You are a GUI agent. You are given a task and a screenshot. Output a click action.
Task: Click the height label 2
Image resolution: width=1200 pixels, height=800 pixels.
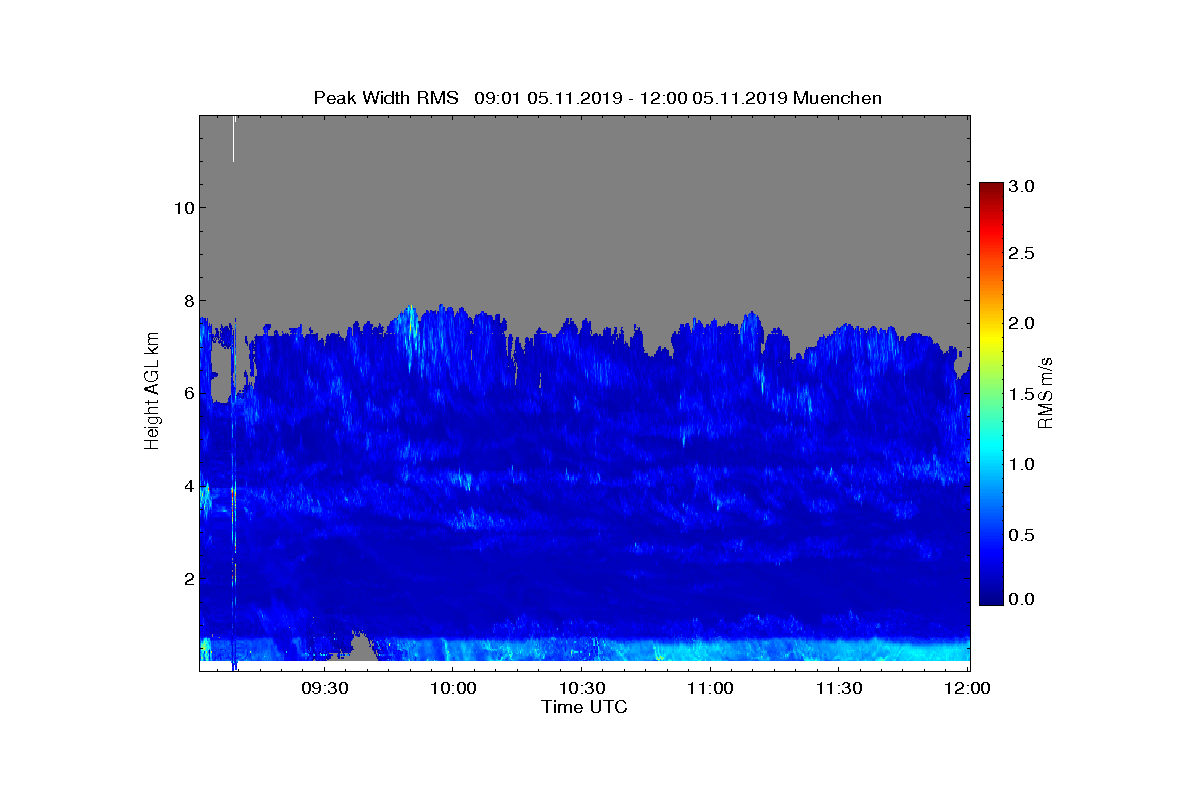(x=186, y=578)
